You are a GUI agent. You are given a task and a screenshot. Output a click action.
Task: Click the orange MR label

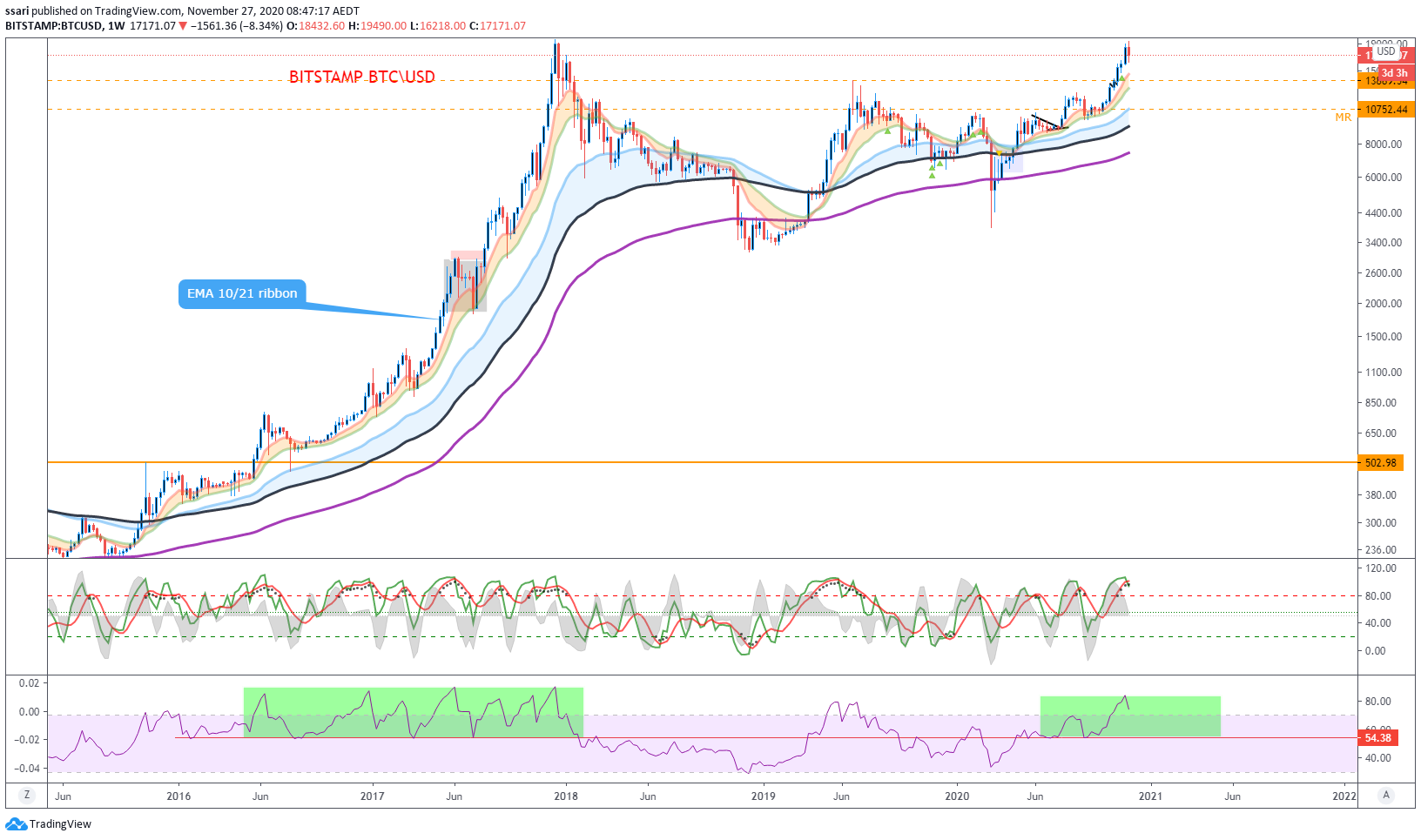[x=1344, y=117]
